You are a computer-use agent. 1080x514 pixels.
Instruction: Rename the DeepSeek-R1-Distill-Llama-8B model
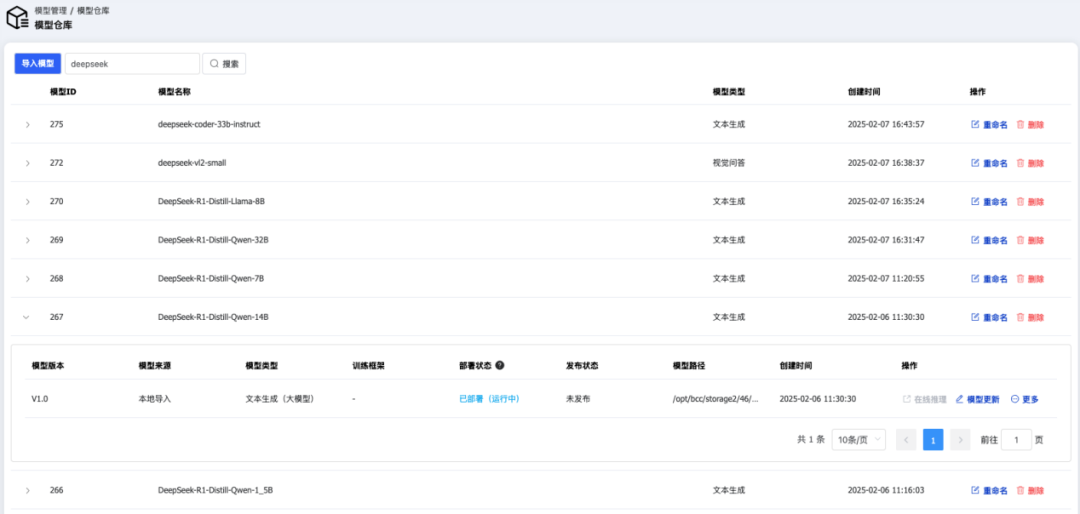click(989, 202)
